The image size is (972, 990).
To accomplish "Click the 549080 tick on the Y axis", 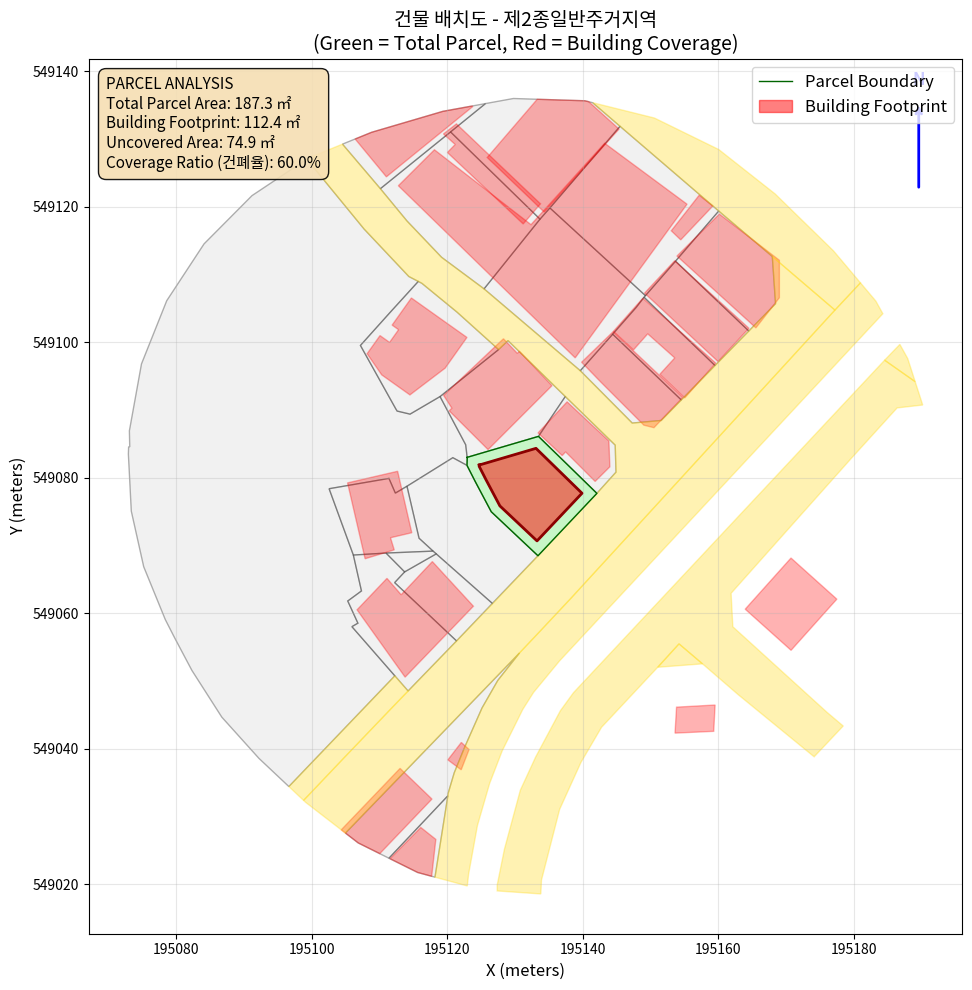I will (x=56, y=478).
